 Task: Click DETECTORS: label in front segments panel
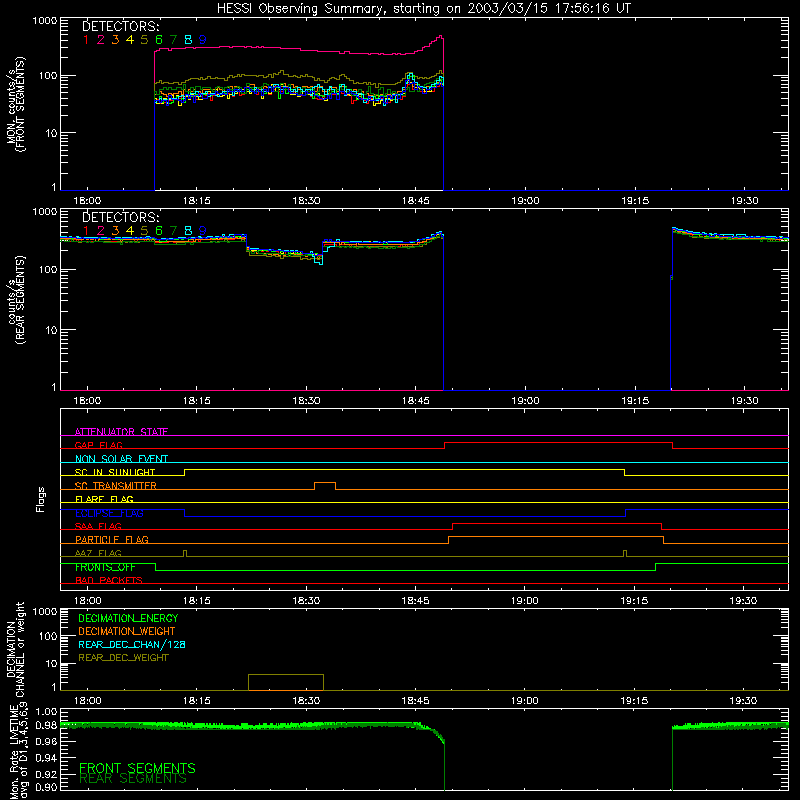(x=121, y=27)
